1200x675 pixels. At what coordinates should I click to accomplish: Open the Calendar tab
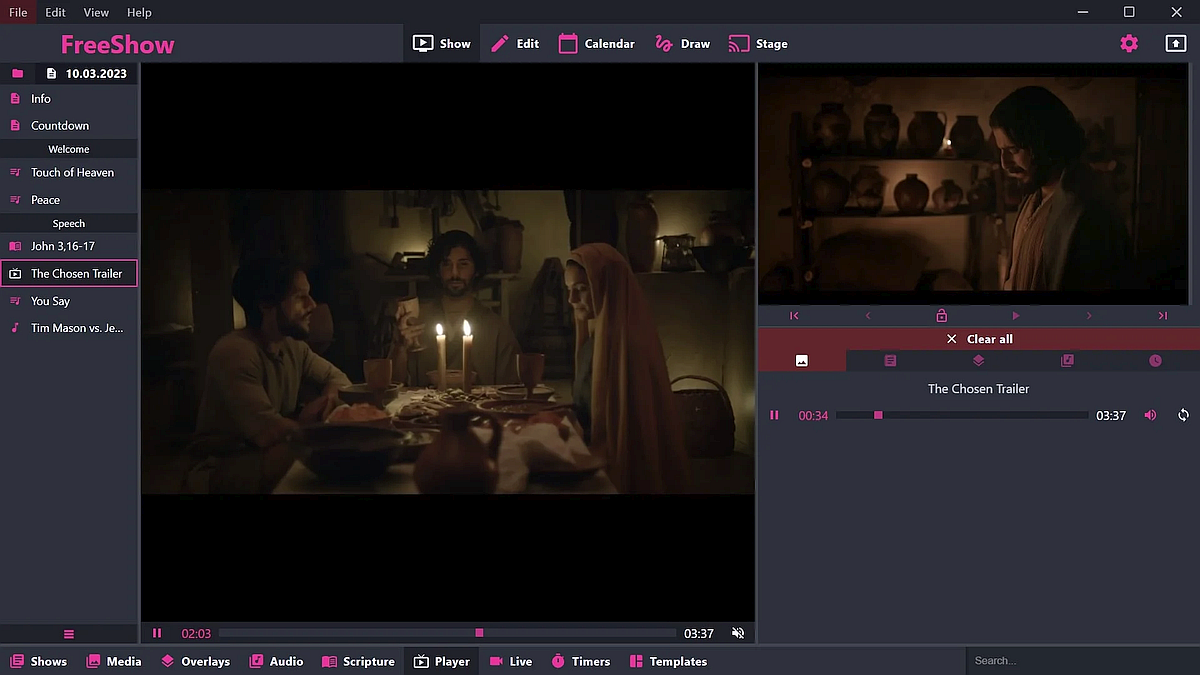pyautogui.click(x=597, y=43)
